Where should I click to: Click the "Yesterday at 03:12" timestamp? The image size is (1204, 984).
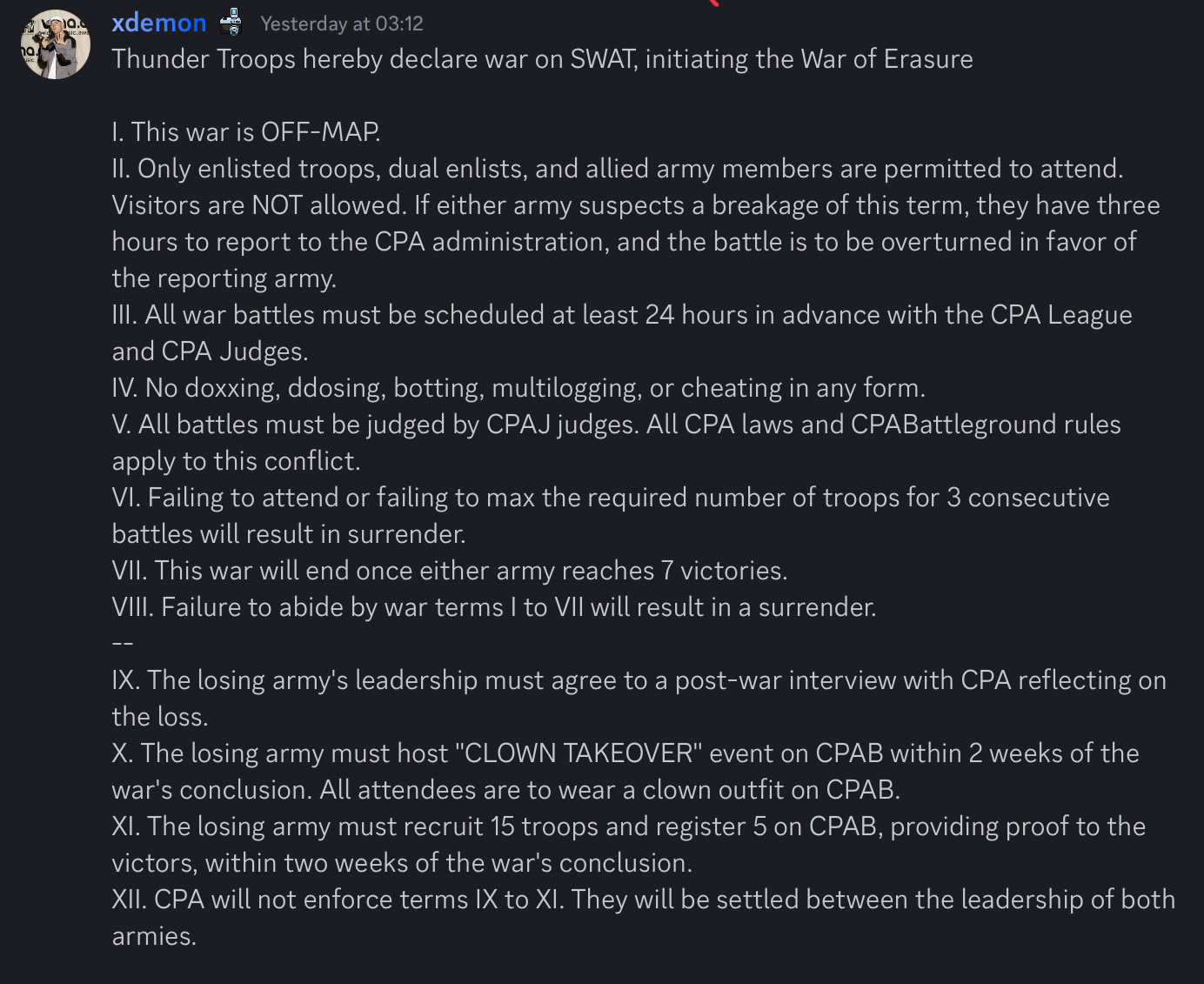tap(342, 23)
